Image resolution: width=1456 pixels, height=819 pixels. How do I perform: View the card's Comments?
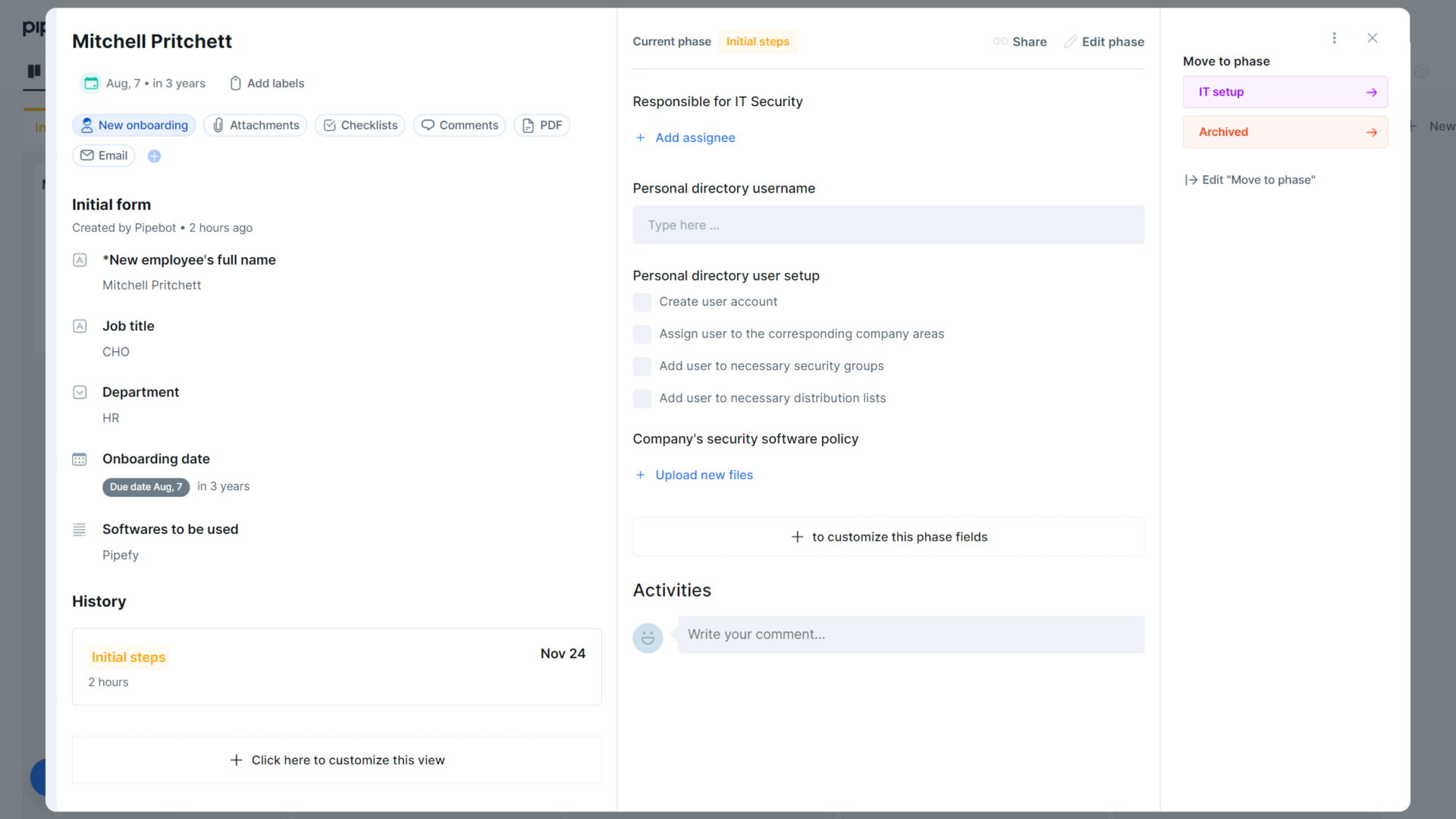459,125
